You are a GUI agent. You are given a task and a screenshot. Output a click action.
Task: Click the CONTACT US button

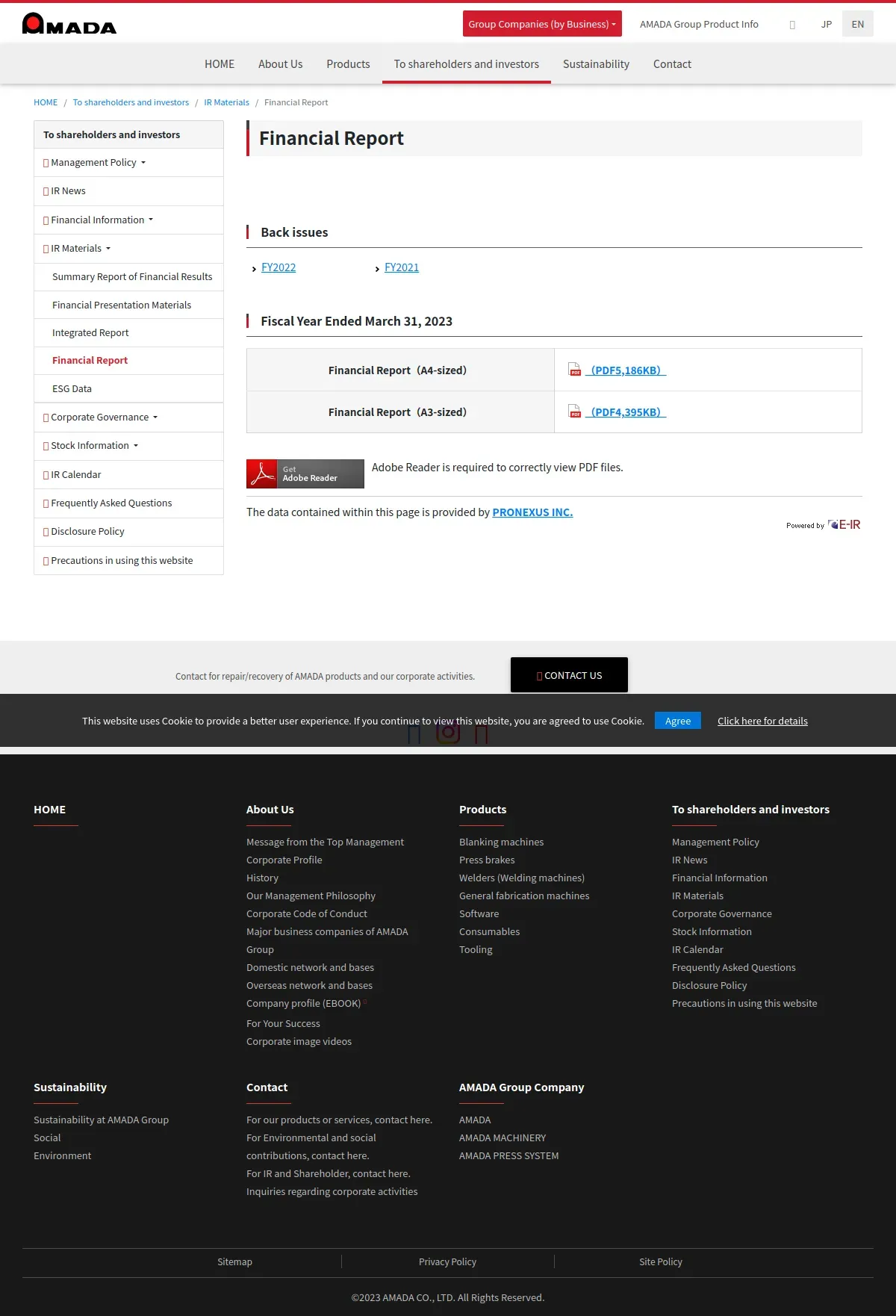click(569, 675)
